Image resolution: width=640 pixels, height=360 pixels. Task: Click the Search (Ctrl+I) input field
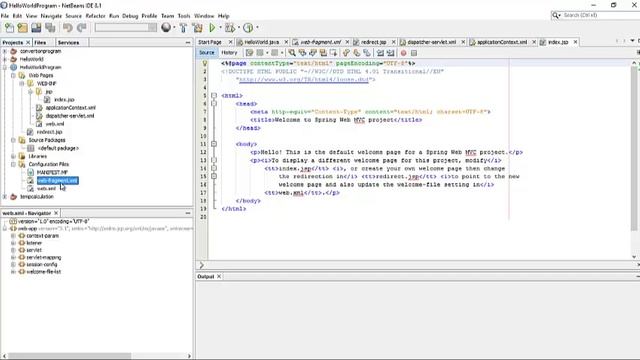600,15
